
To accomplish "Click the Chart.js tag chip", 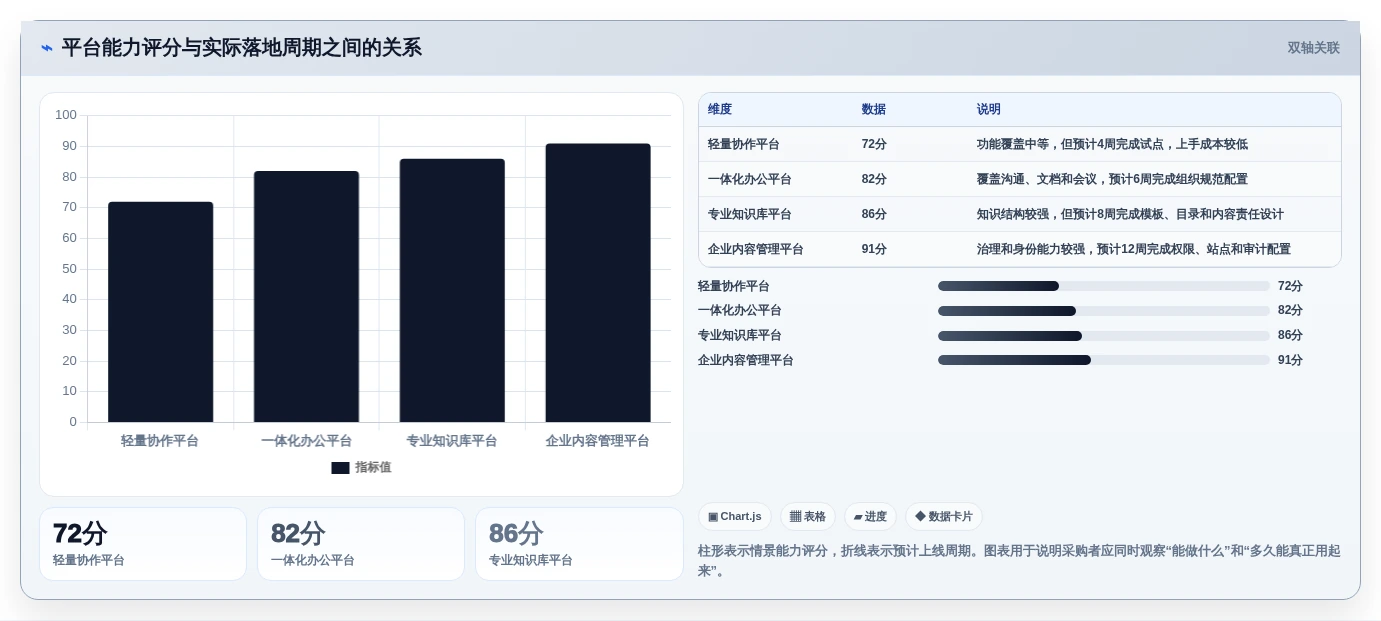I will (x=735, y=517).
